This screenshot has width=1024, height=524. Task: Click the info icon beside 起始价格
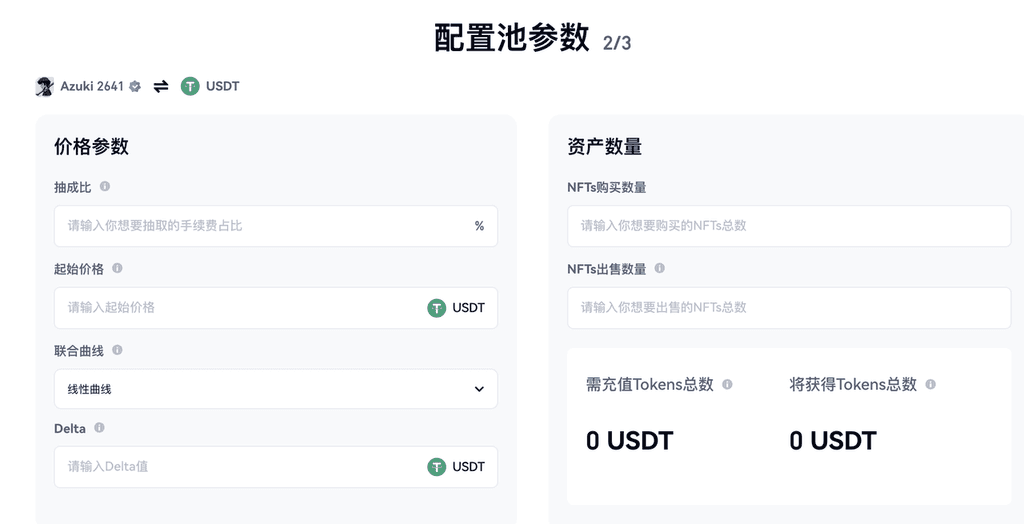point(117,268)
